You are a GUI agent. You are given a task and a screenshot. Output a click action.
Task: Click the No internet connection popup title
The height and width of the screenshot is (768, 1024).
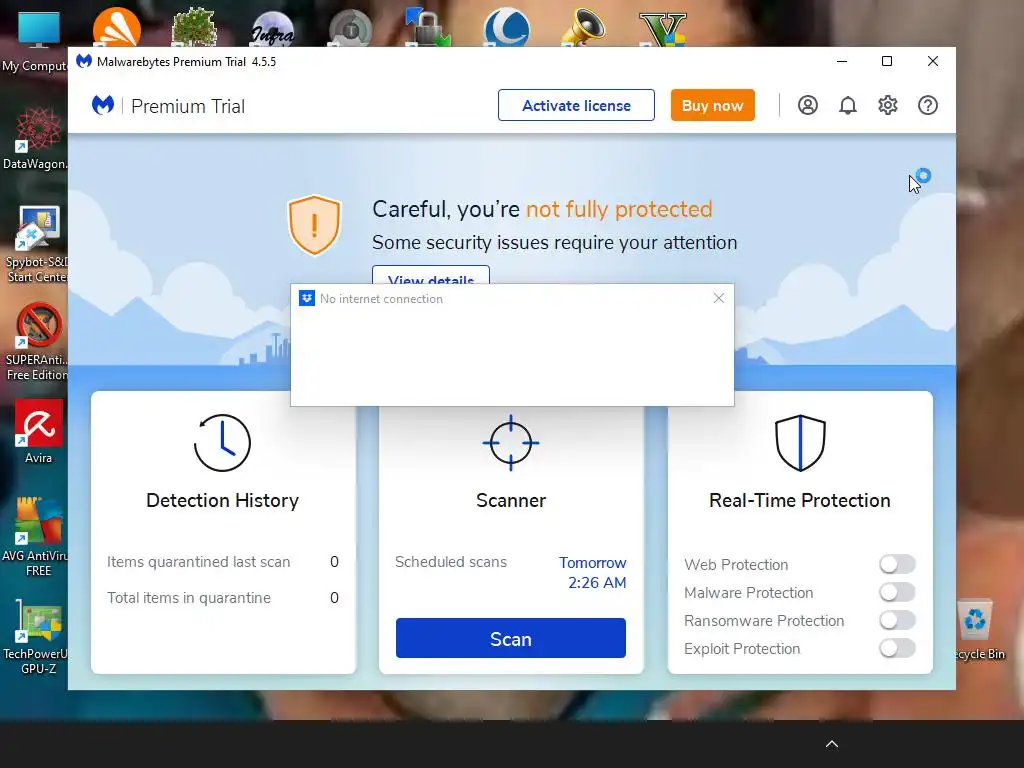click(x=381, y=298)
